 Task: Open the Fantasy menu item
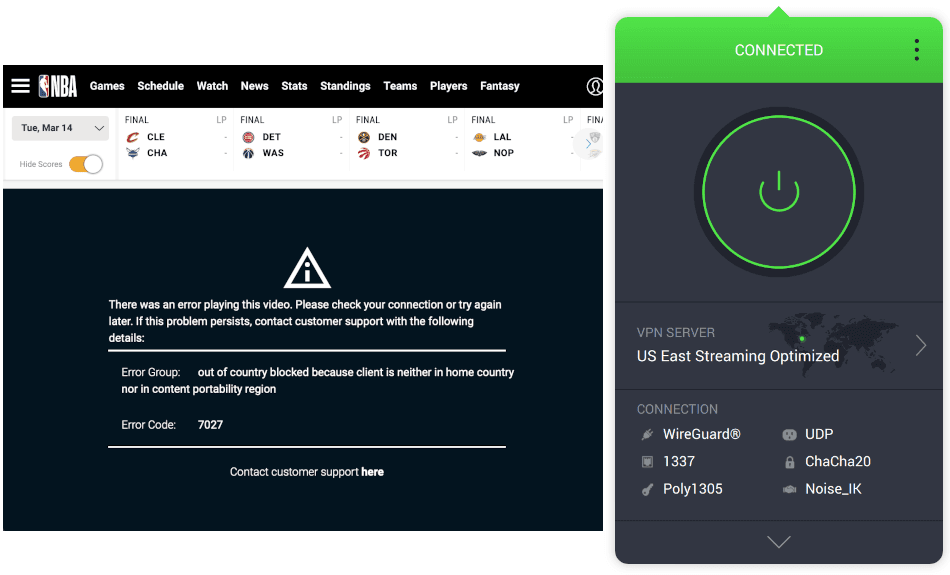(500, 86)
